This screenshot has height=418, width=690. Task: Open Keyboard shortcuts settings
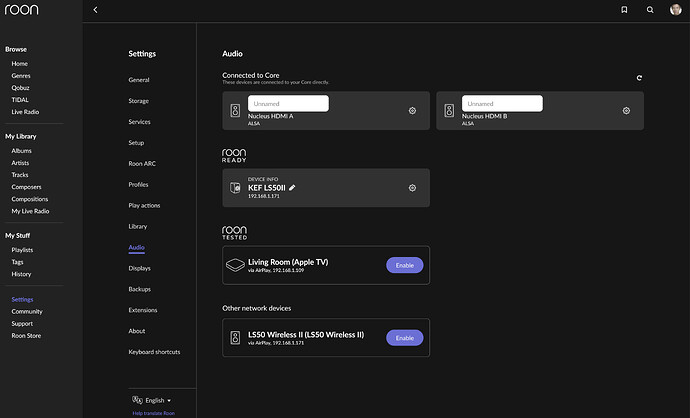click(154, 352)
